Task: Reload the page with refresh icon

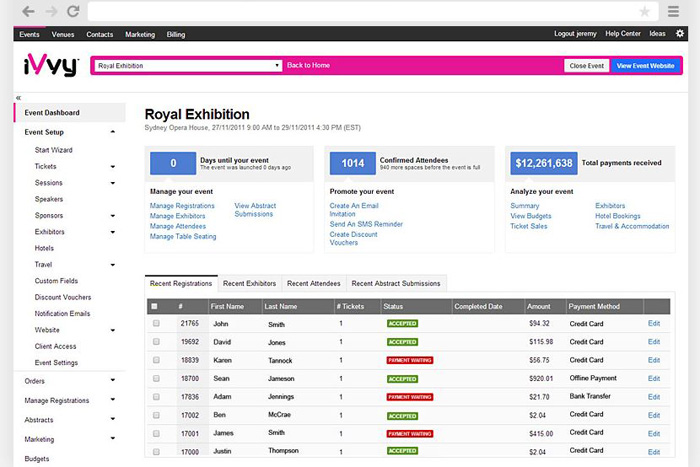Action: (x=73, y=11)
